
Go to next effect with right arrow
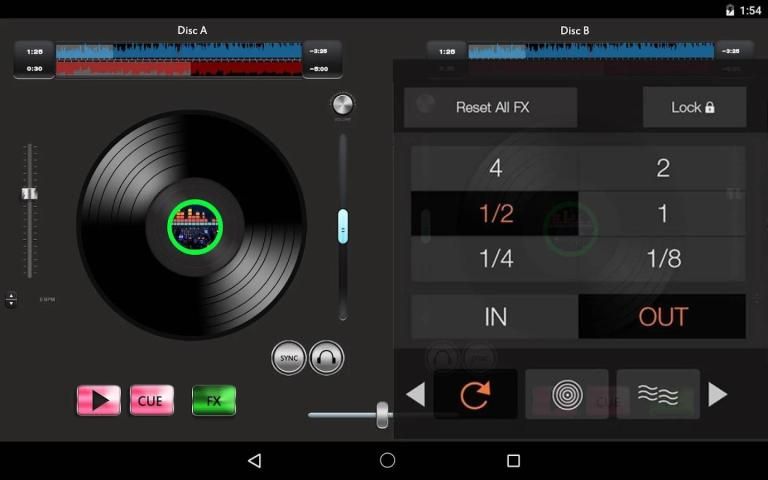717,395
